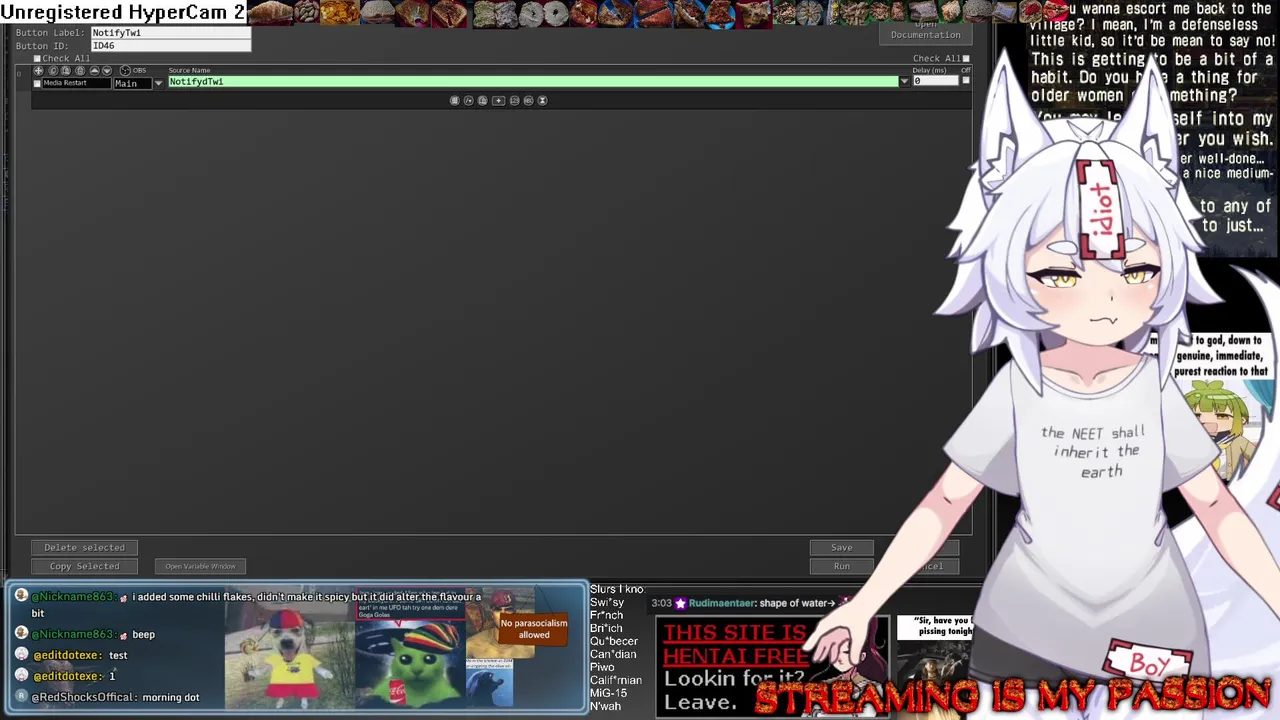Tick the right Check All checkbox
The height and width of the screenshot is (720, 1280).
tap(966, 58)
